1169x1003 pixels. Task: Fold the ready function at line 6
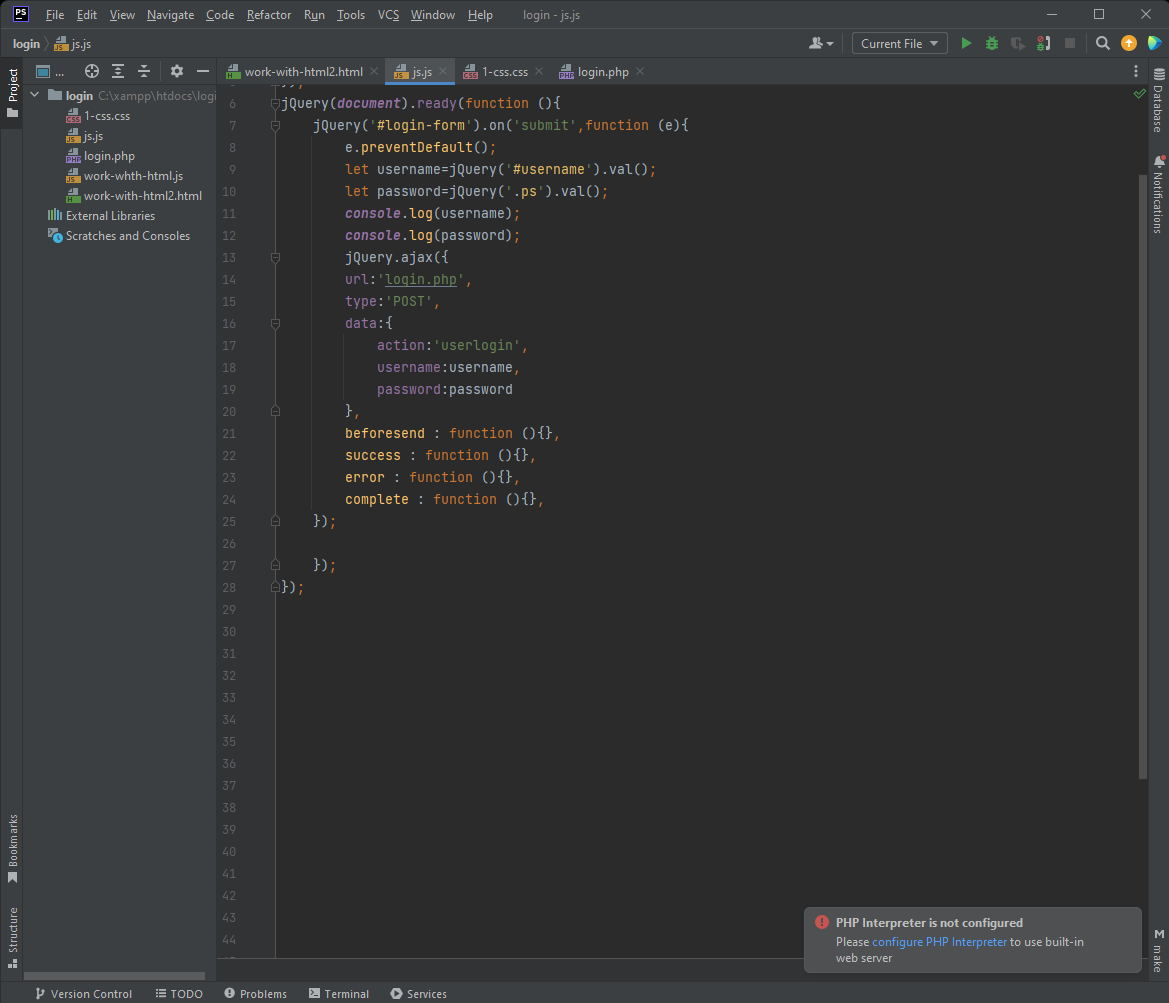(x=275, y=104)
